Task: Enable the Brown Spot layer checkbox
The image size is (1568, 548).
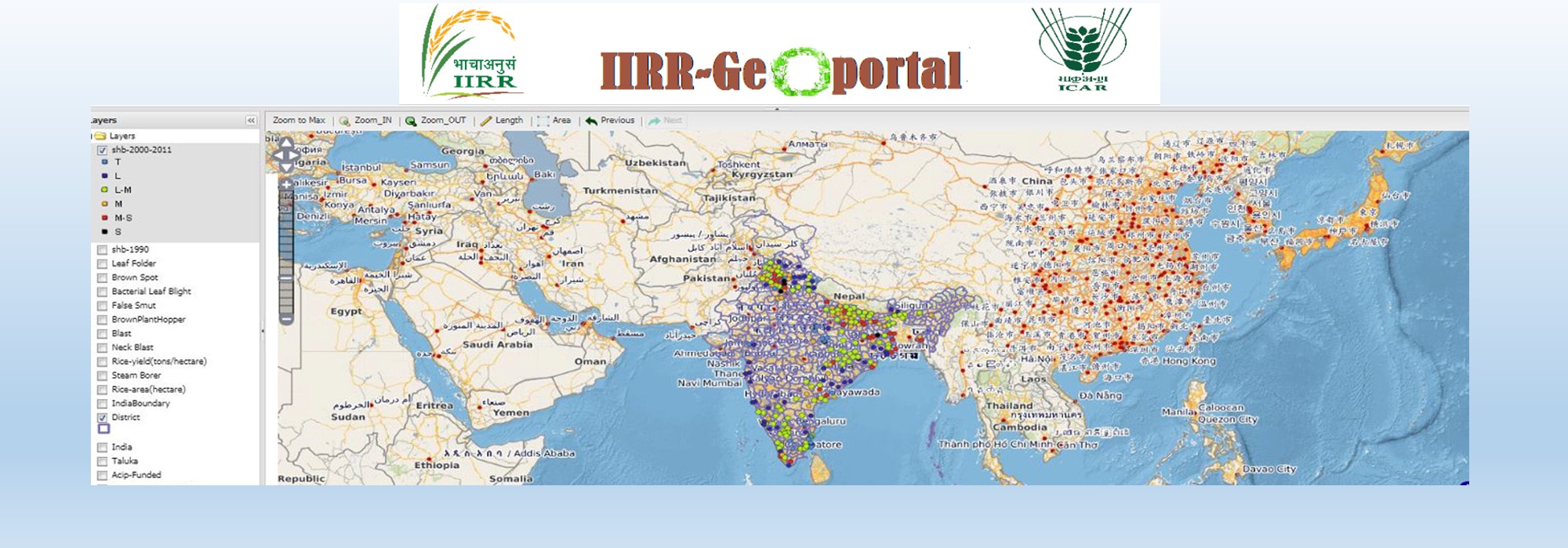Action: pyautogui.click(x=102, y=278)
